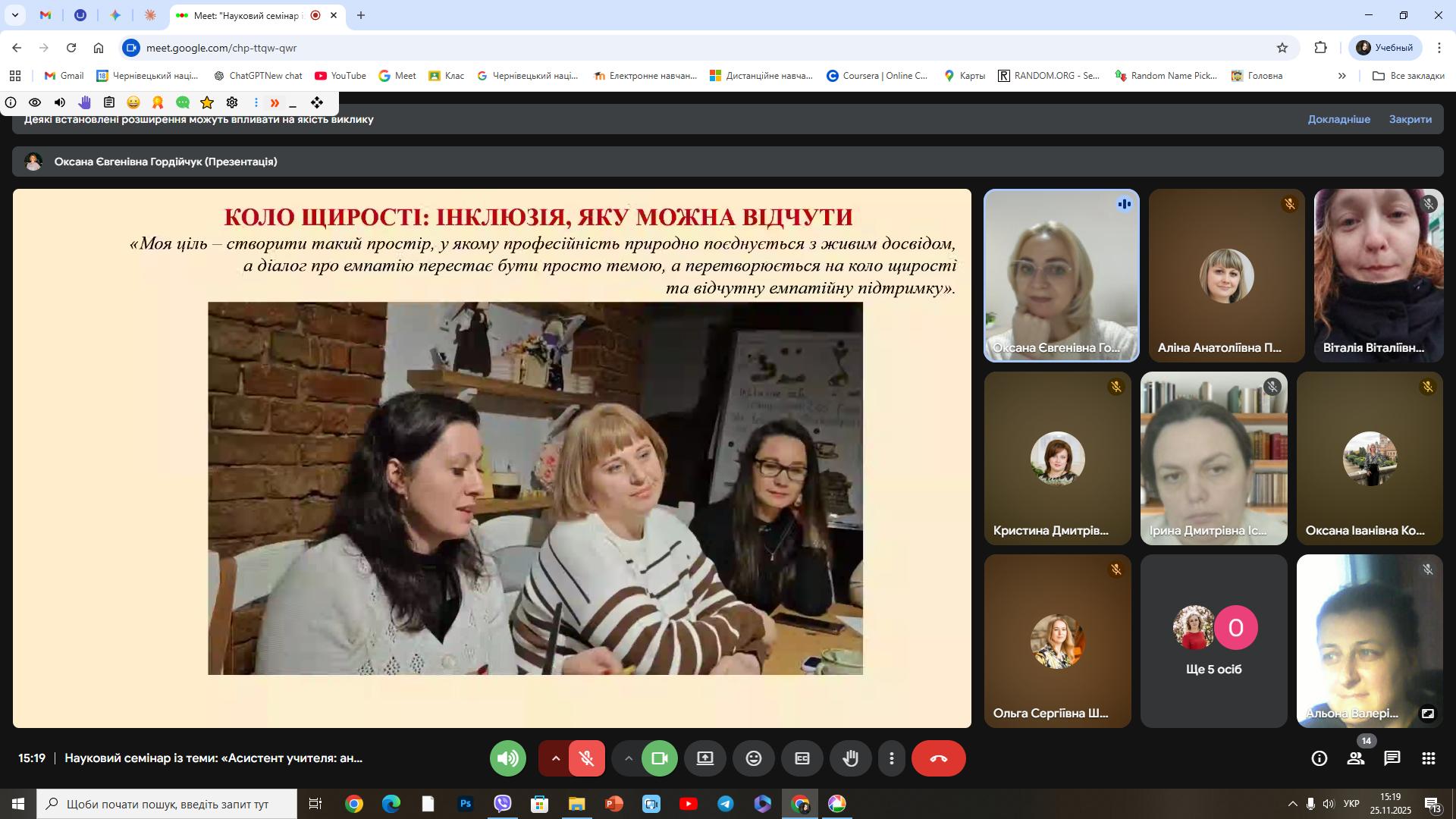Show the participants list

[x=1356, y=758]
